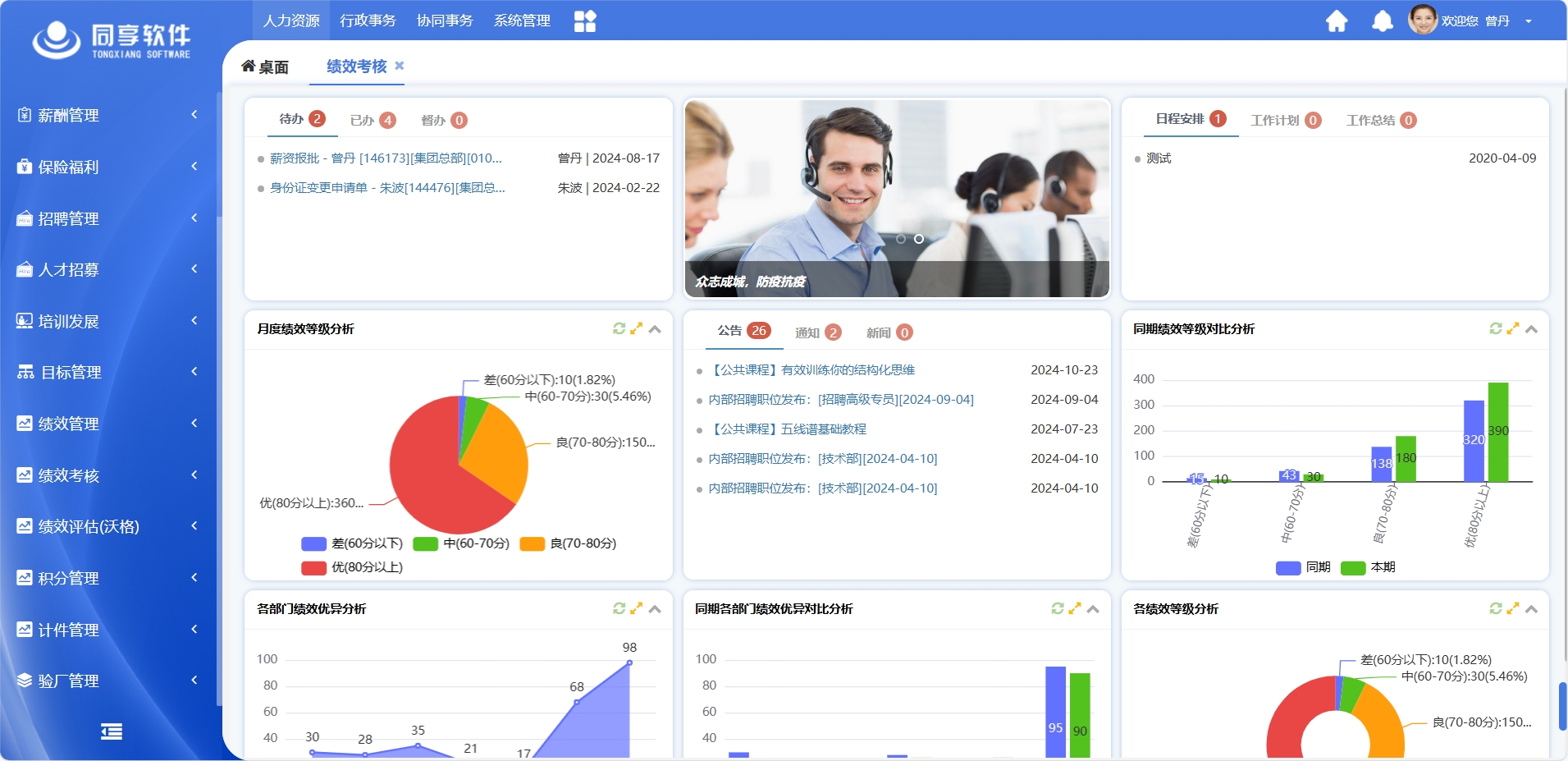This screenshot has width=1568, height=761.
Task: Select the first banner carousel dot
Action: tap(901, 239)
